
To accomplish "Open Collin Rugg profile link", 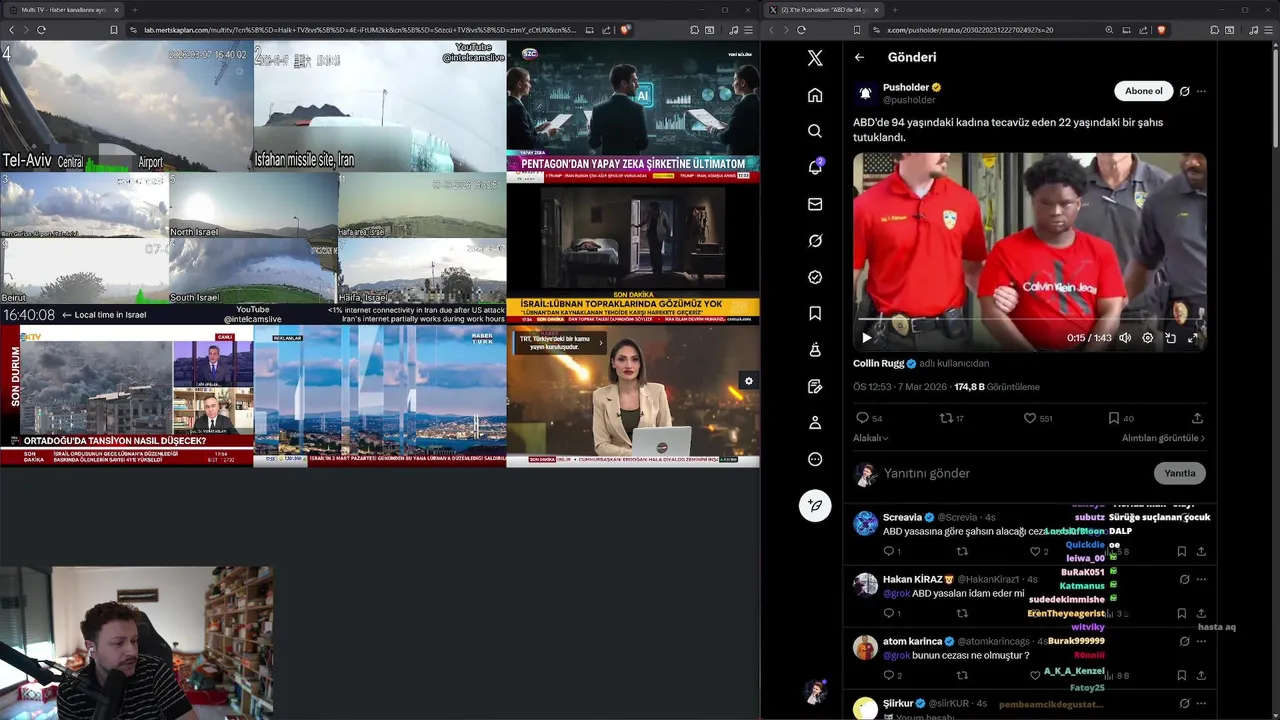I will [878, 363].
